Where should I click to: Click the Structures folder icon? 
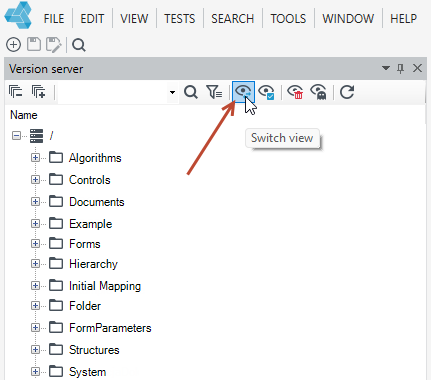click(x=56, y=349)
